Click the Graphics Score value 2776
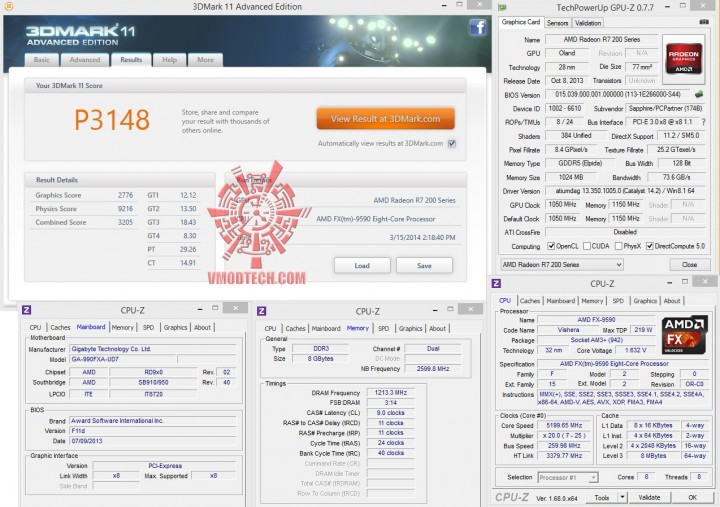Image resolution: width=720 pixels, height=507 pixels. click(x=125, y=195)
